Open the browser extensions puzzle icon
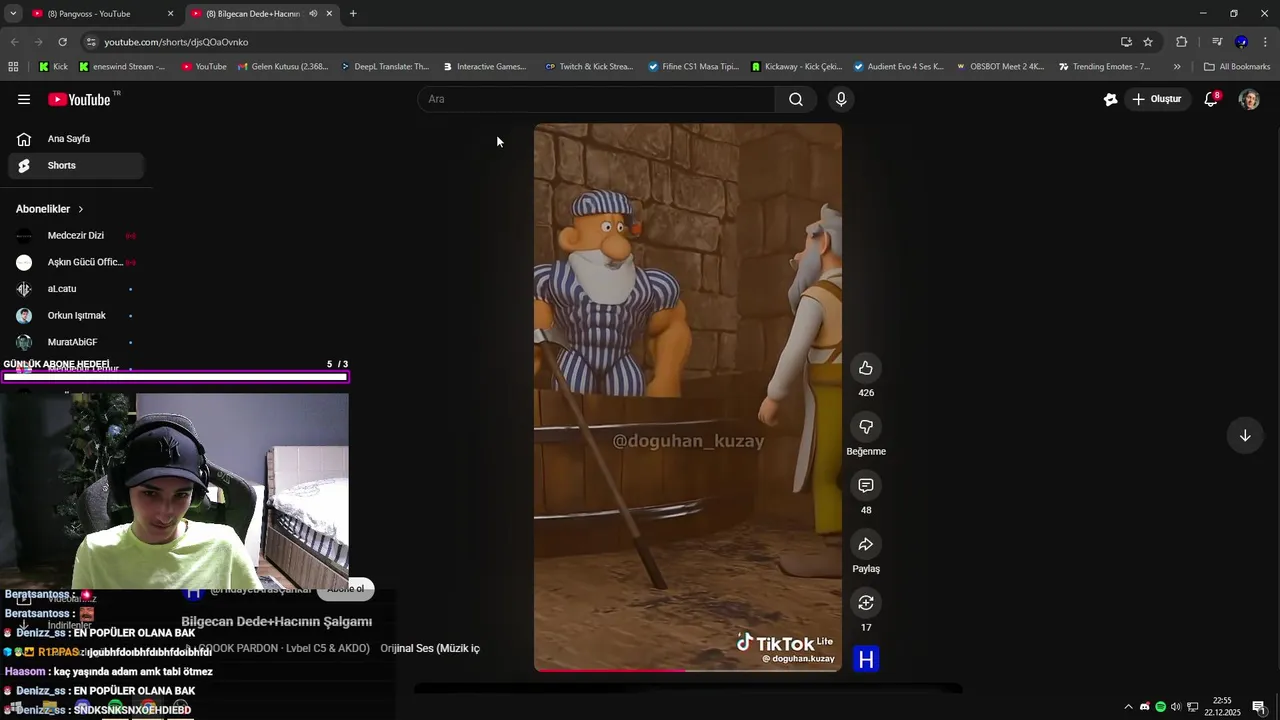The image size is (1280, 720). point(1181,42)
